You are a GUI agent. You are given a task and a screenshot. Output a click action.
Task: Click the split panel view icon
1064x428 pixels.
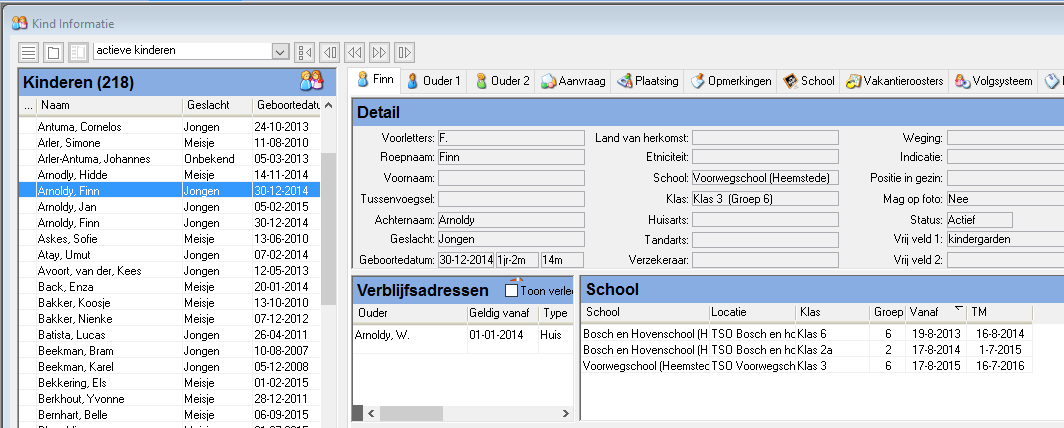pos(78,52)
